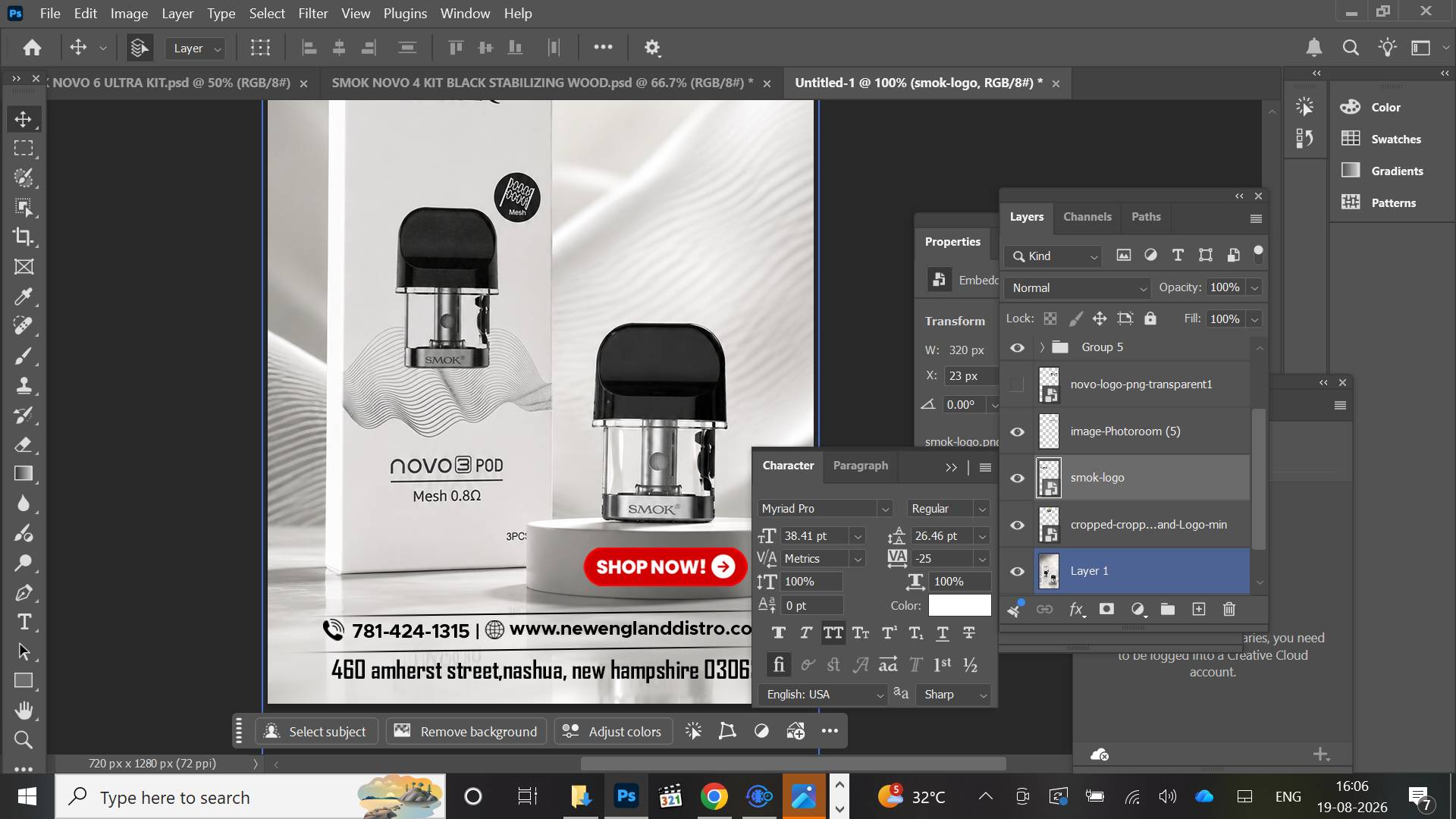This screenshot has width=1456, height=819.
Task: Pick the Eraser tool
Action: click(x=24, y=444)
